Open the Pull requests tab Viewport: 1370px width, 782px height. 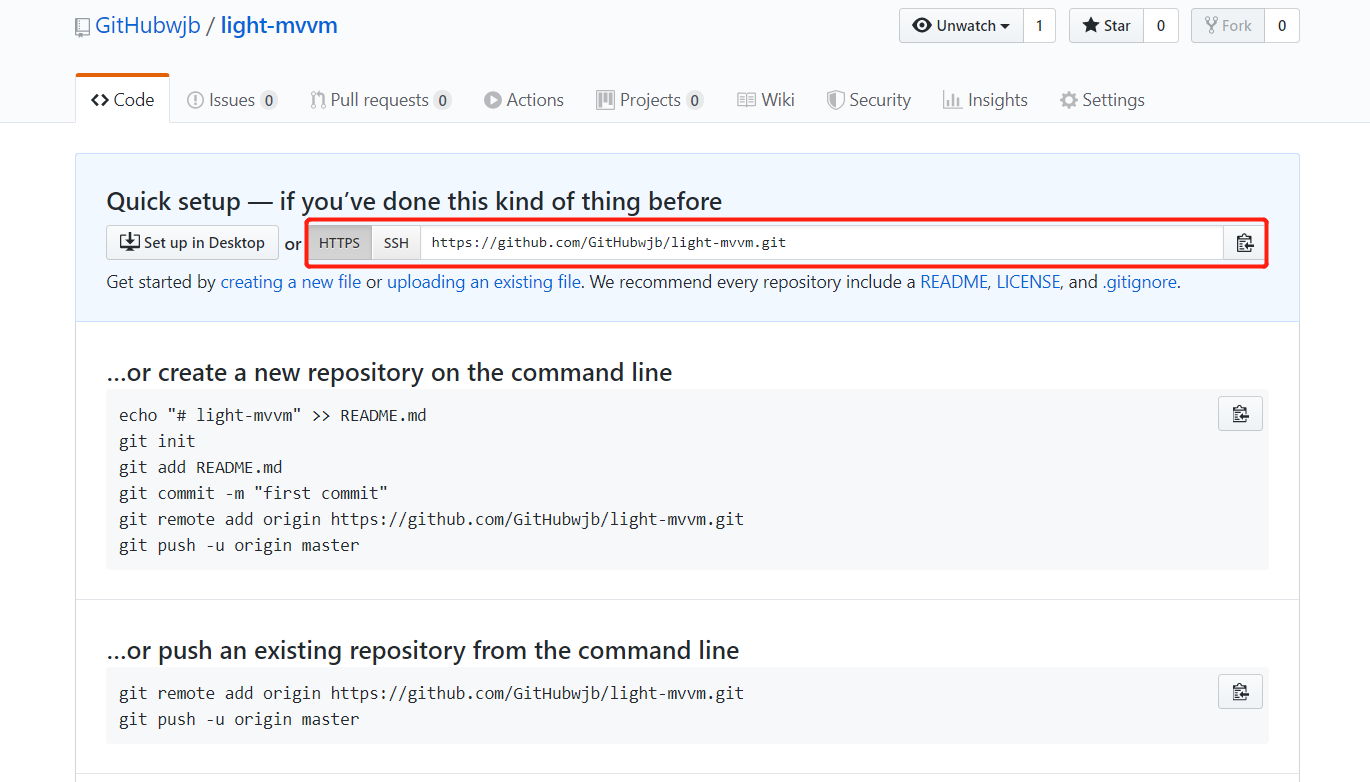tap(380, 100)
